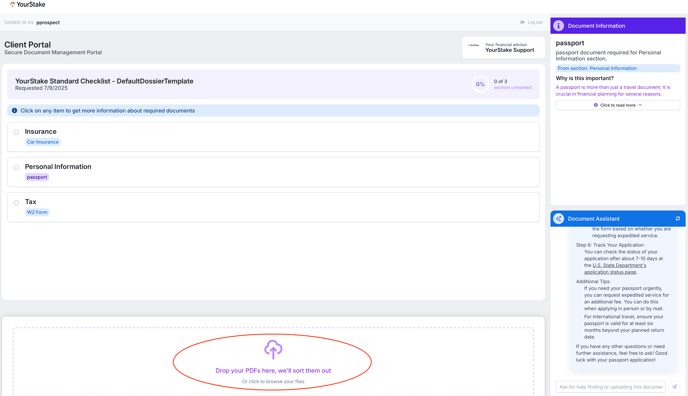Click the YourStake logo in header

(x=27, y=4)
